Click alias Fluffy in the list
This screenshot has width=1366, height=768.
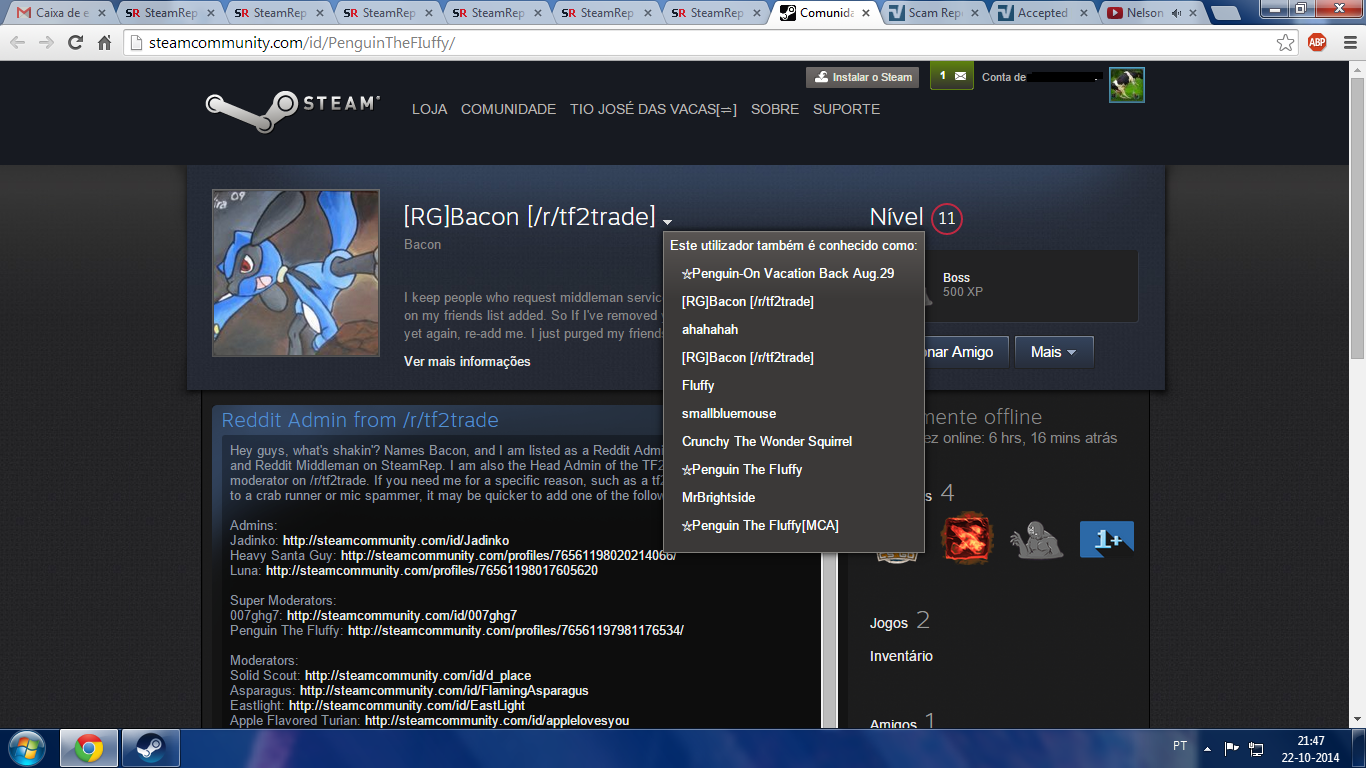[x=698, y=385]
